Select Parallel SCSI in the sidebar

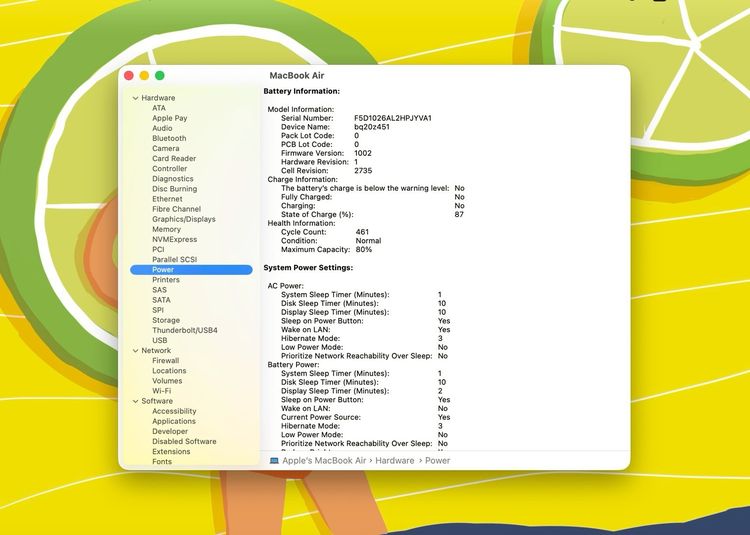point(175,260)
